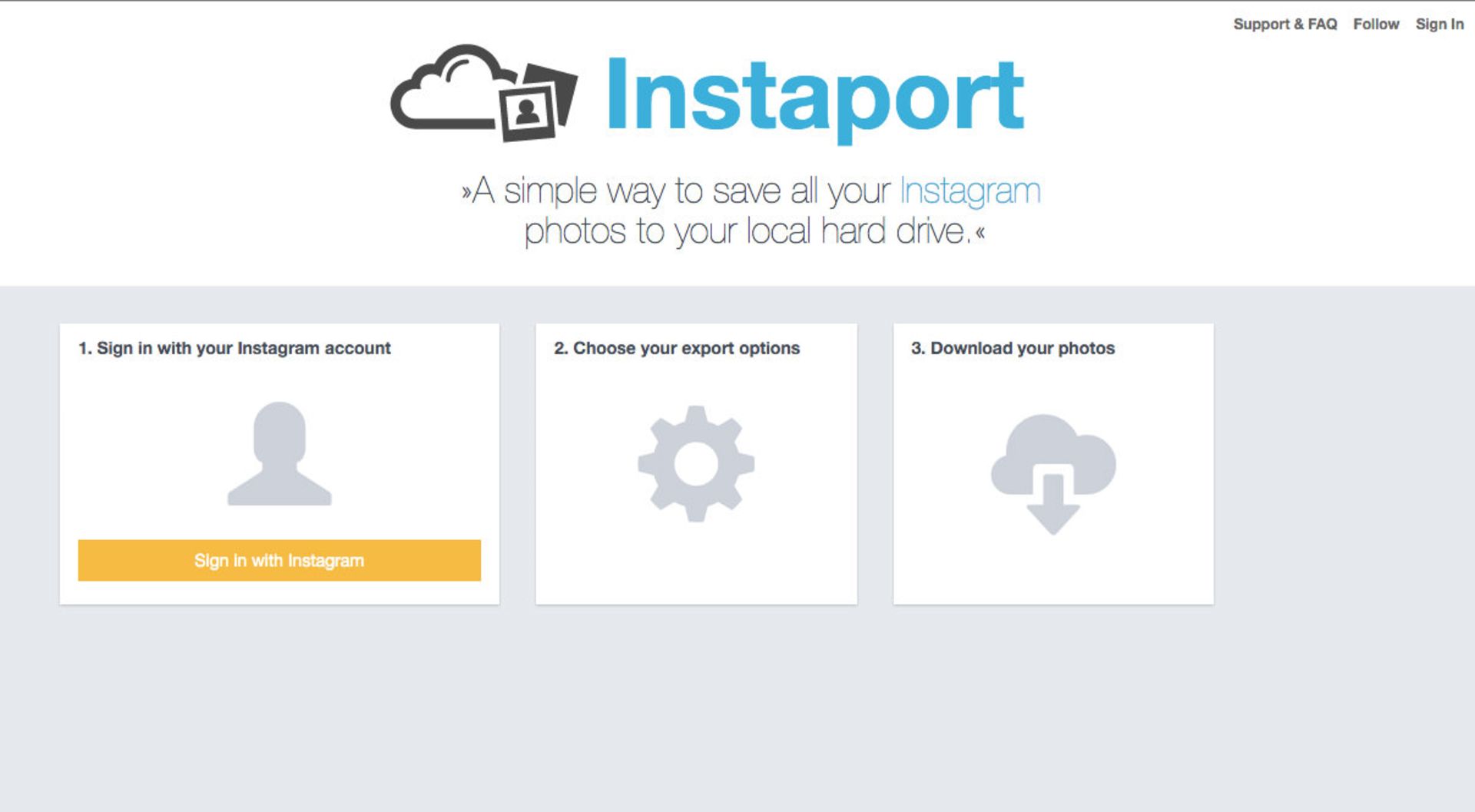Viewport: 1475px width, 812px height.
Task: Click the tagline text 'photos to your local hard drive'
Action: pyautogui.click(x=745, y=231)
